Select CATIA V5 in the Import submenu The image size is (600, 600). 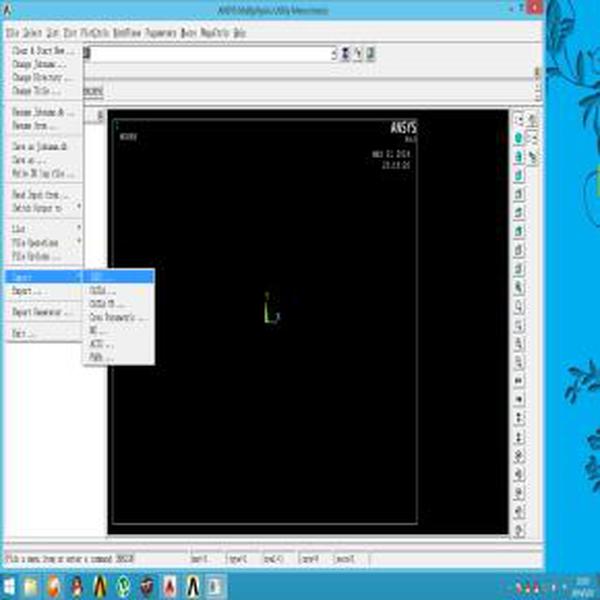coord(119,304)
